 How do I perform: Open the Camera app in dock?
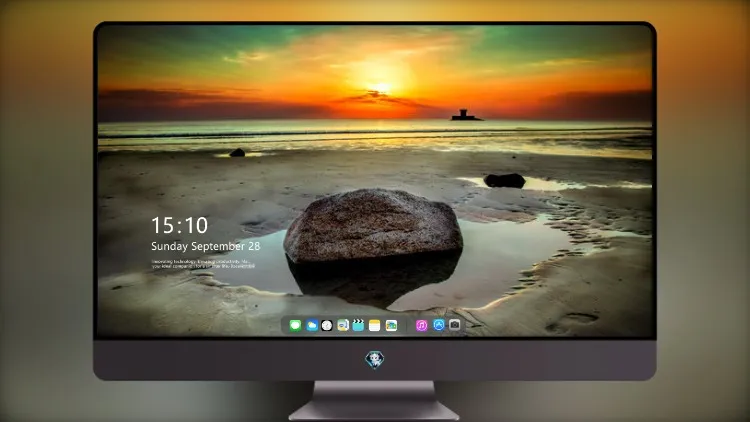(455, 325)
